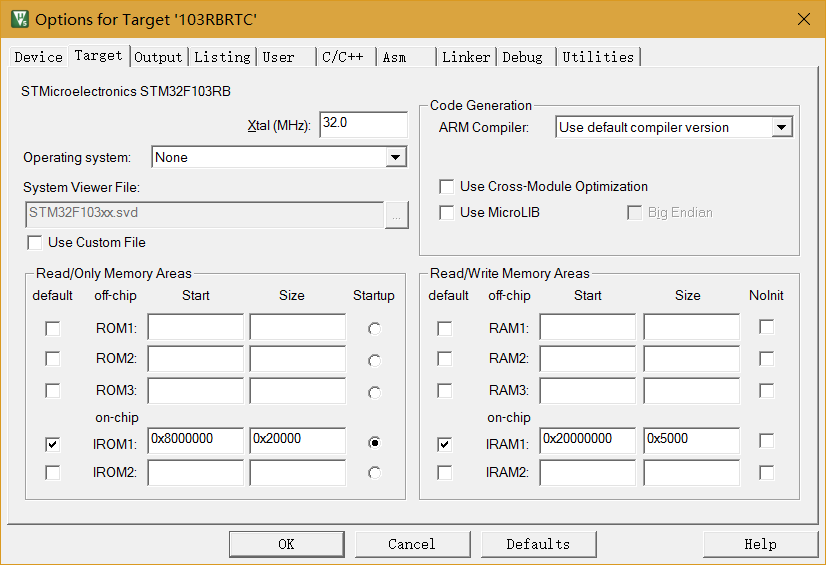Select the ROM3 Startup radio button

[x=375, y=392]
